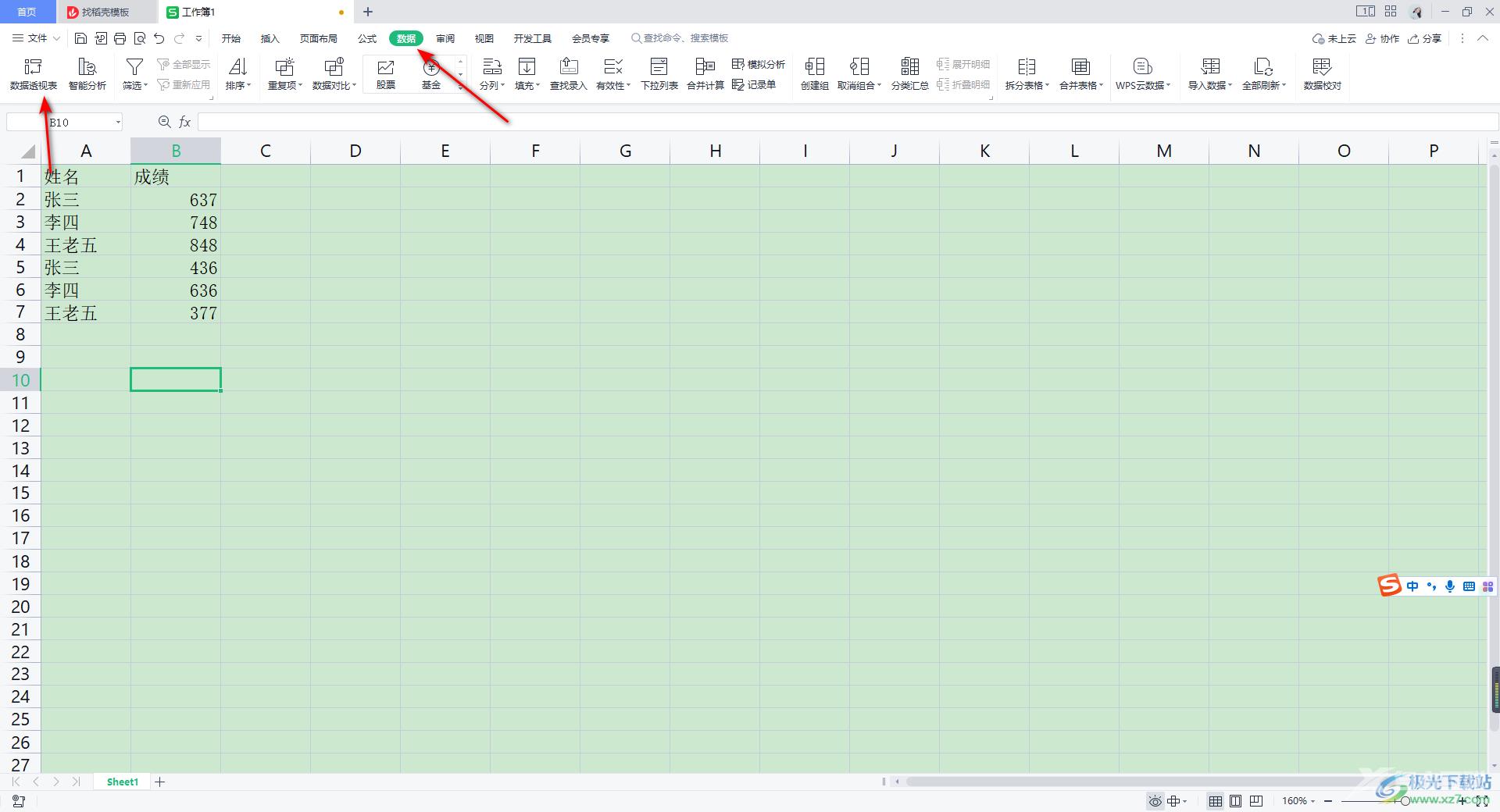The height and width of the screenshot is (812, 1500).
Task: Switch to page layout view in status bar
Action: pos(1236,801)
